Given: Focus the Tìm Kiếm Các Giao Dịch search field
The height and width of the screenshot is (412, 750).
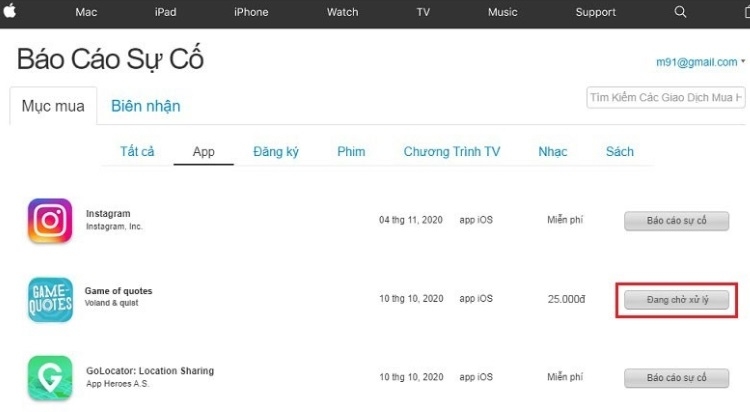Looking at the screenshot, I should coord(666,98).
